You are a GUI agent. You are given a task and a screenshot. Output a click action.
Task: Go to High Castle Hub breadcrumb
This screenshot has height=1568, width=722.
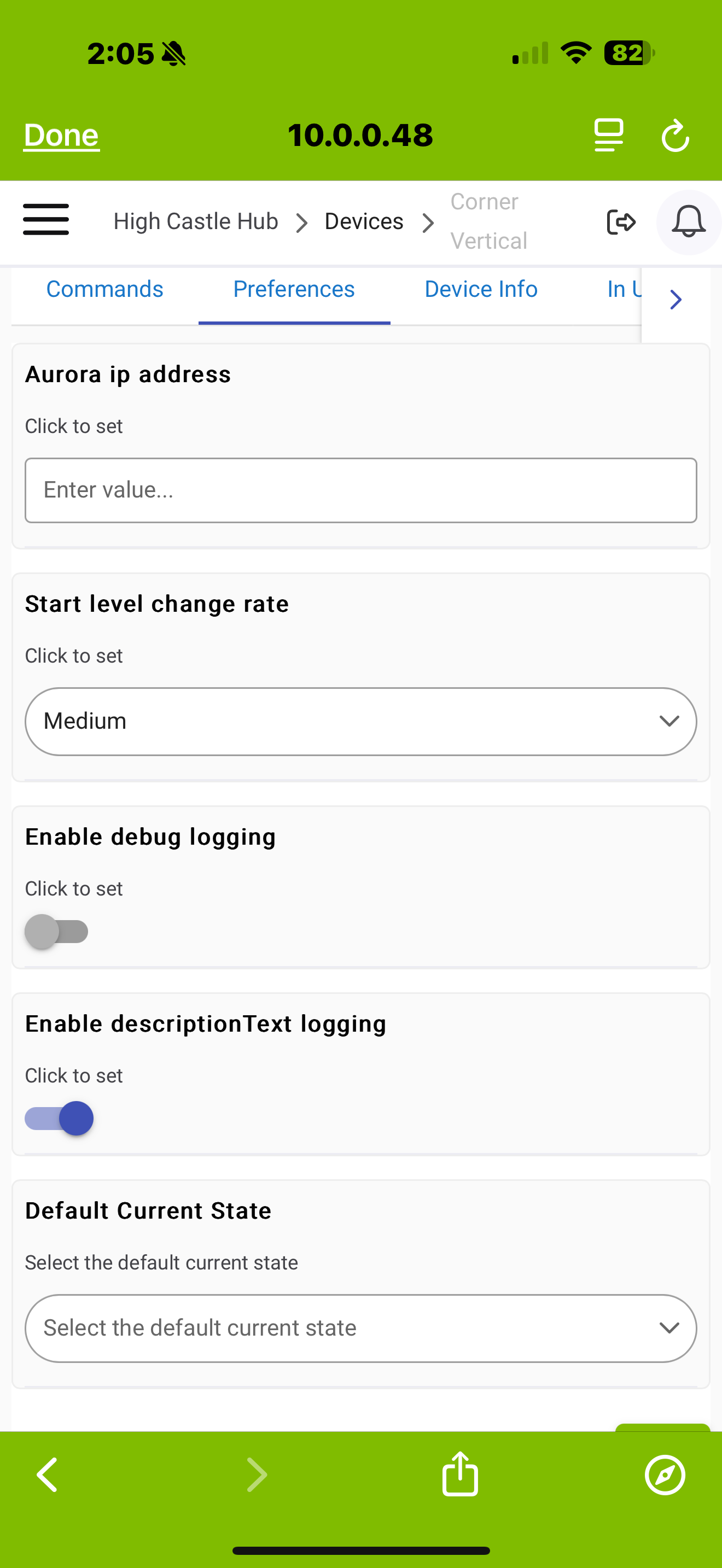click(195, 221)
